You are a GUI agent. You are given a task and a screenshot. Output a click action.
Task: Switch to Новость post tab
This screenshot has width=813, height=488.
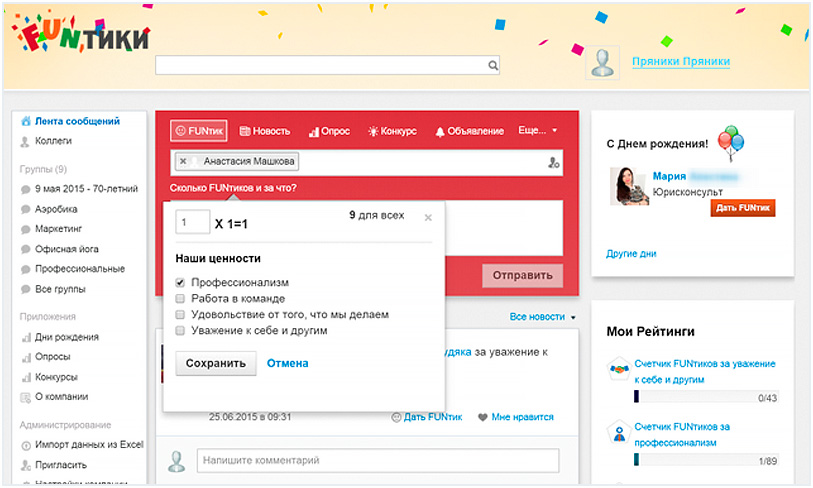[264, 131]
